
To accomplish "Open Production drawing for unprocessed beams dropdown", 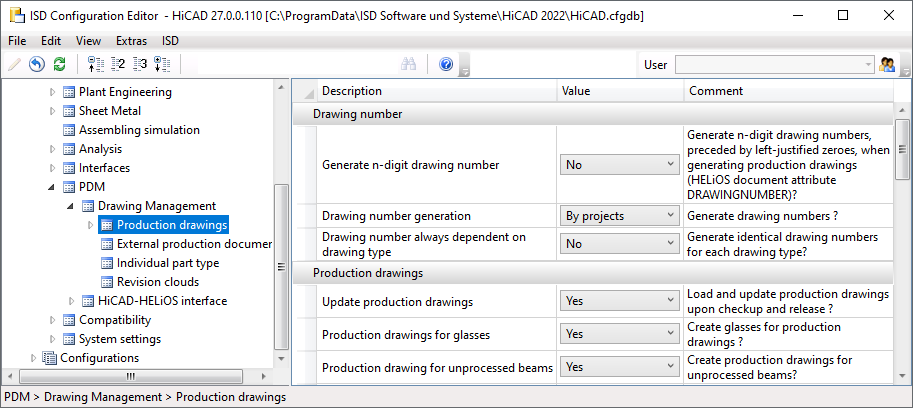I will pyautogui.click(x=620, y=367).
